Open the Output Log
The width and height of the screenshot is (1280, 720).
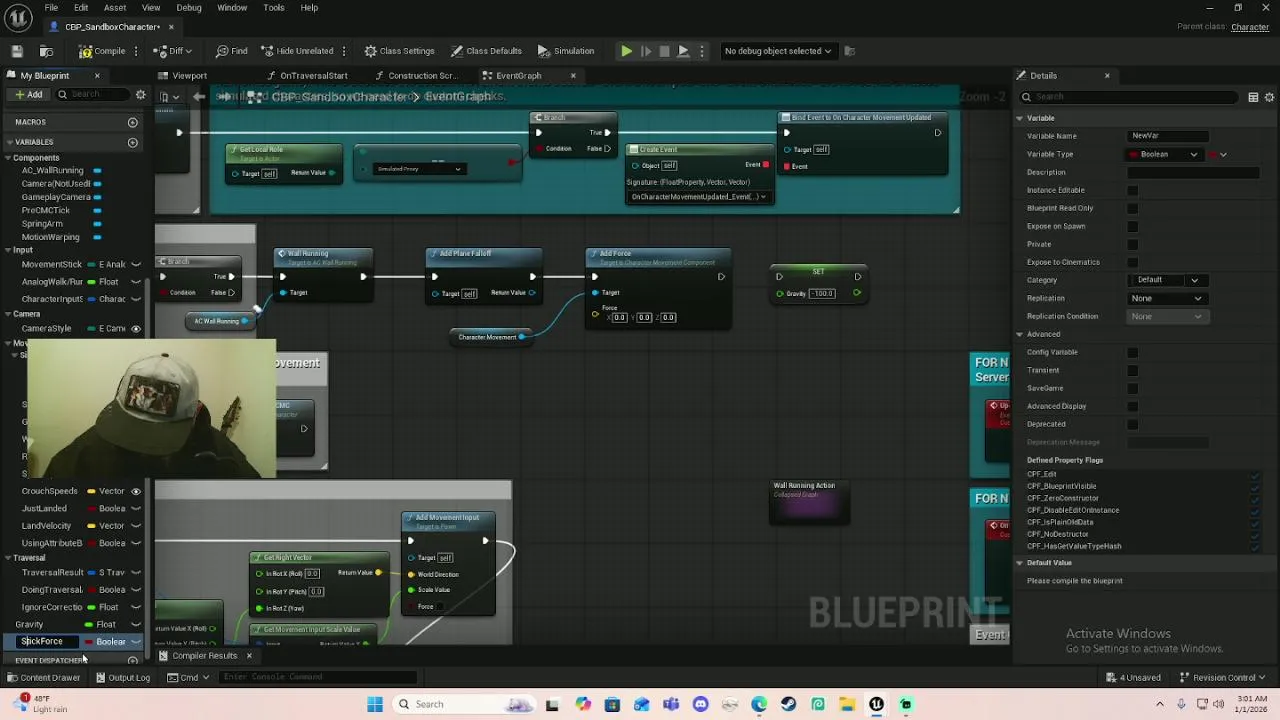point(123,678)
